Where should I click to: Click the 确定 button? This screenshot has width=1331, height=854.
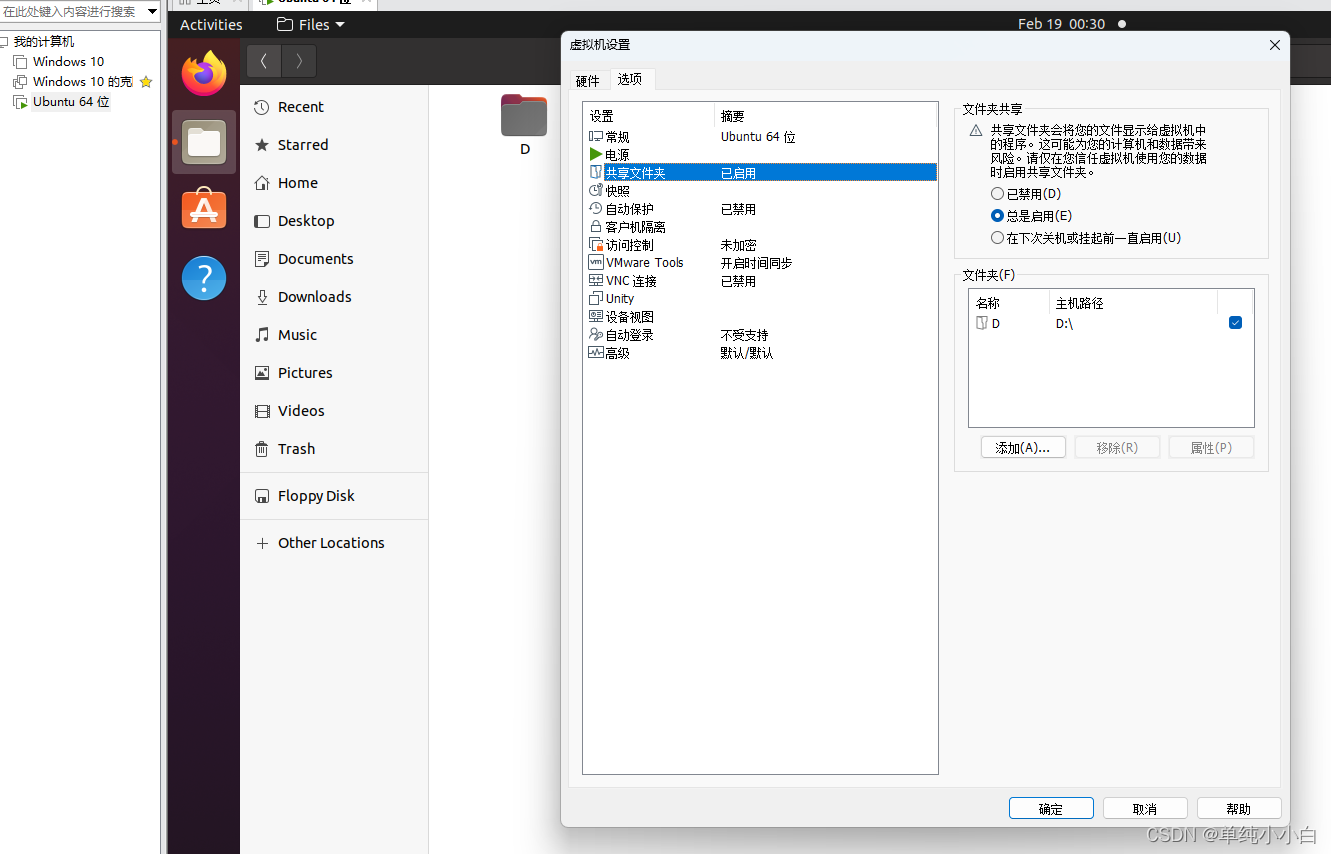[1051, 809]
